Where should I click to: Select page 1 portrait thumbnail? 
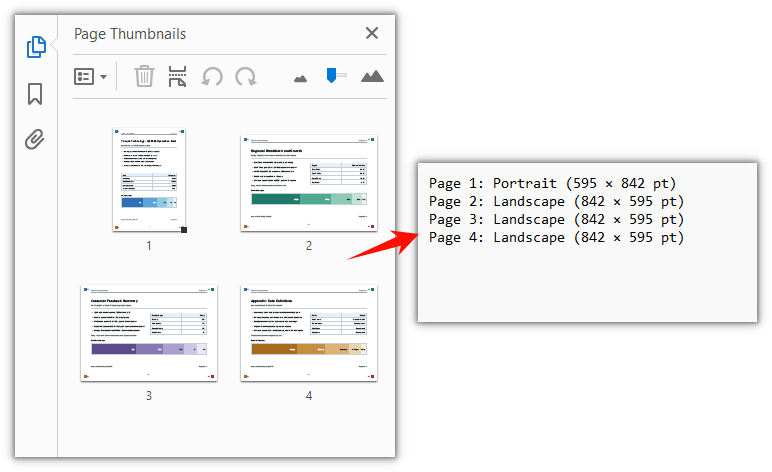[149, 180]
